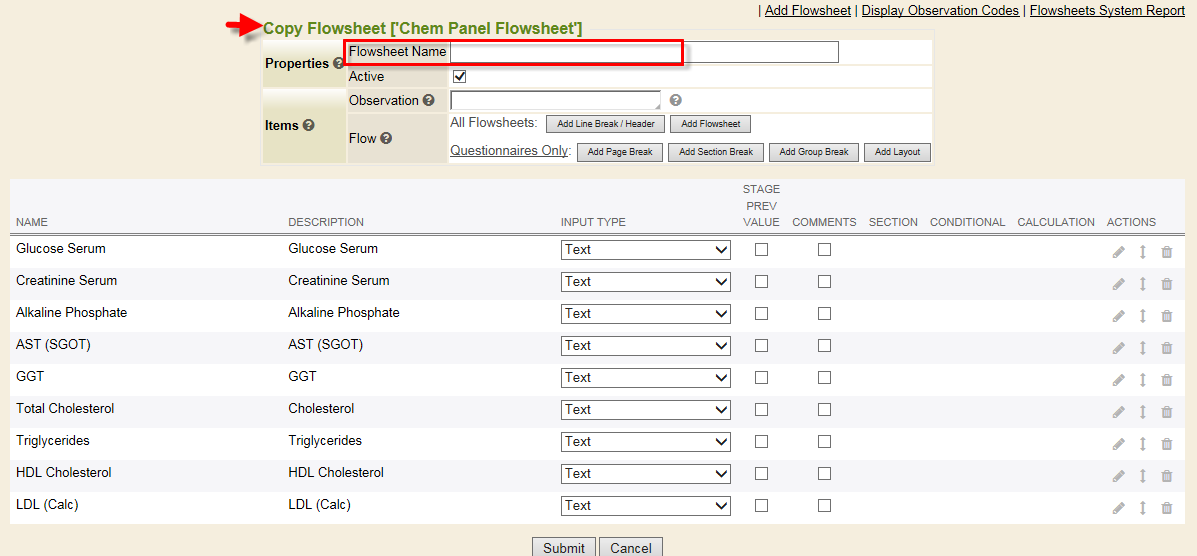1197x556 pixels.
Task: Click the help icon beside Properties
Action: 338,64
